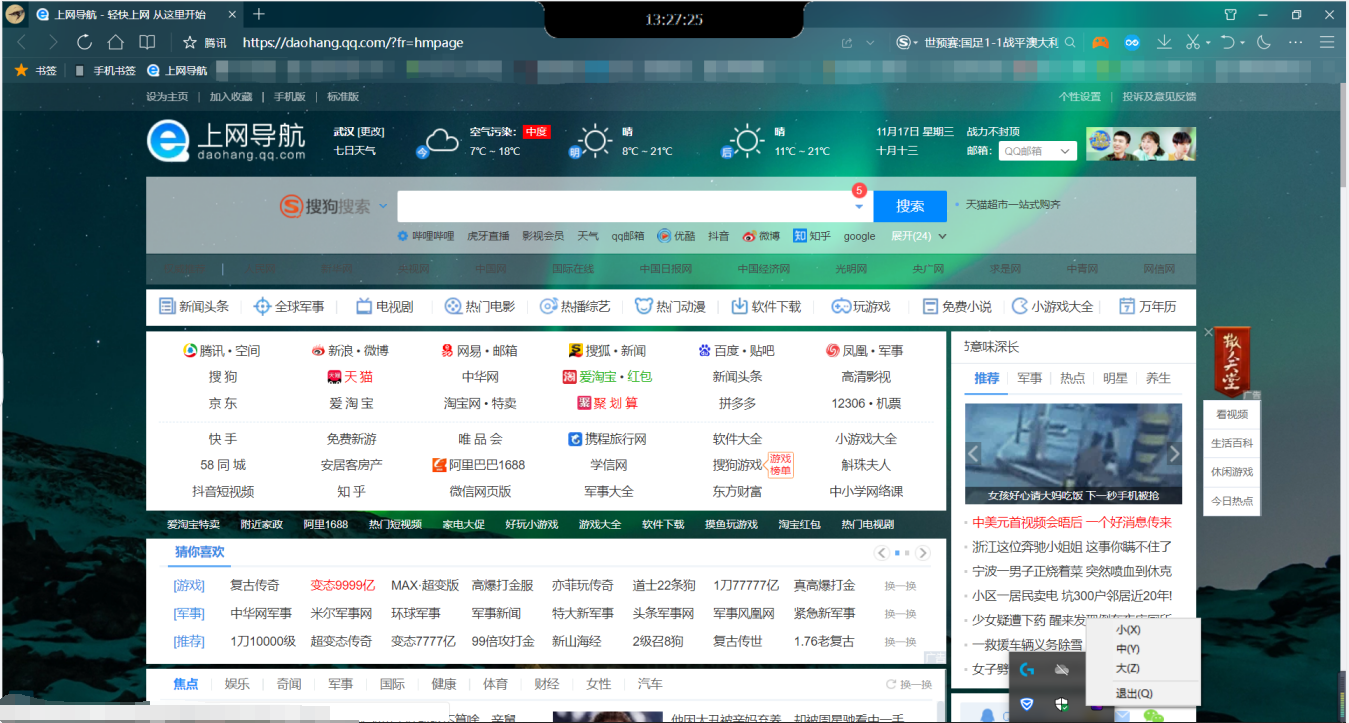
Task: Open the QQ邮箱 mailbox dropdown
Action: 1037,151
